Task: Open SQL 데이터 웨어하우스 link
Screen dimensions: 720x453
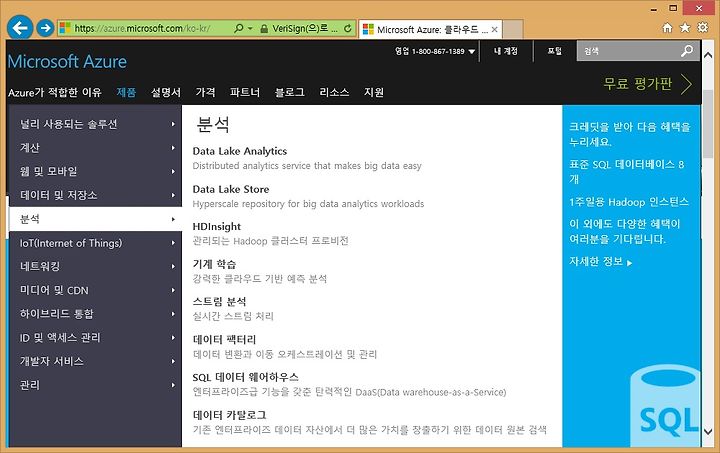Action: pos(246,377)
